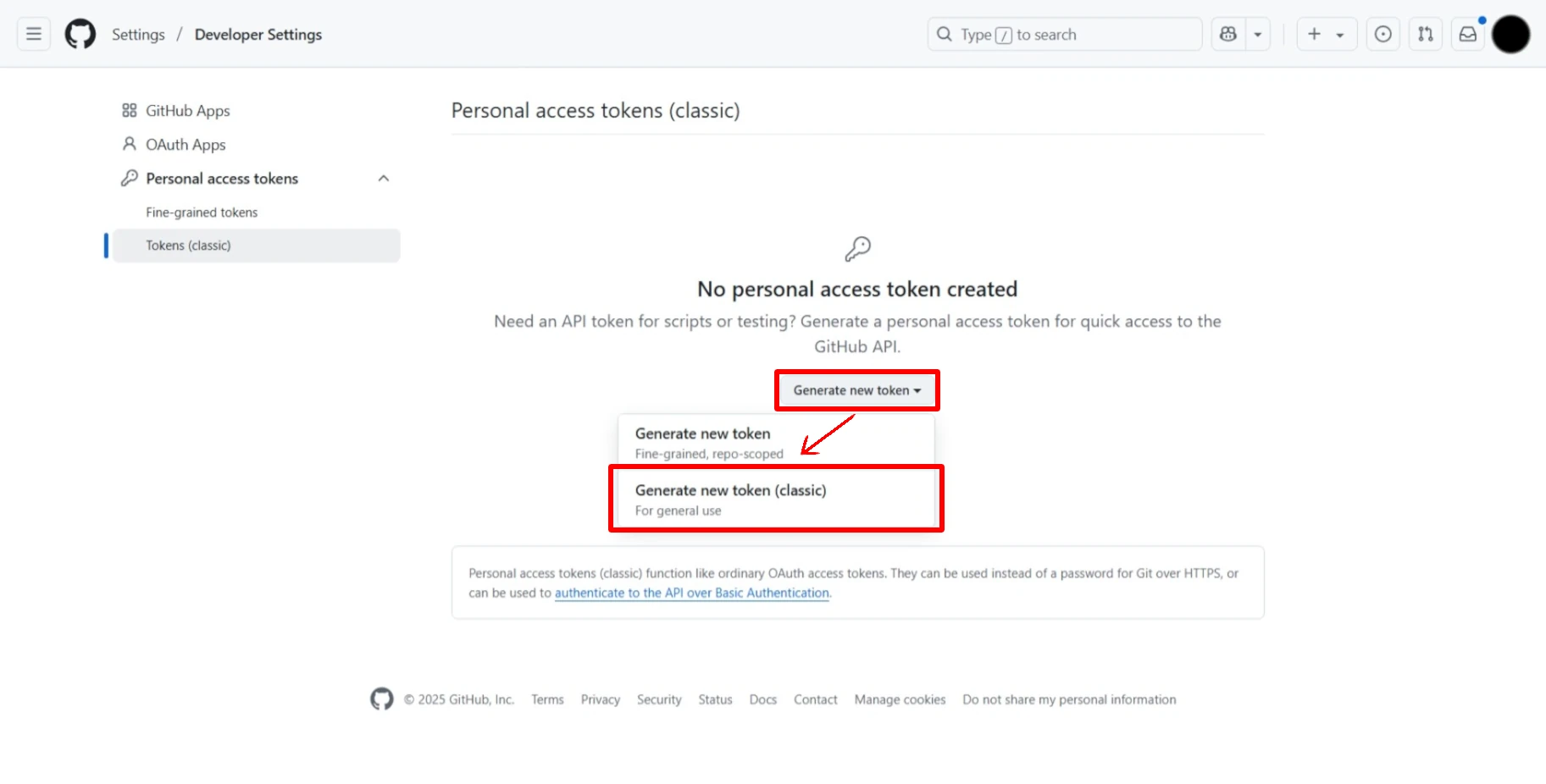Image resolution: width=1546 pixels, height=784 pixels.
Task: Open the Issues icon in header
Action: point(1383,34)
